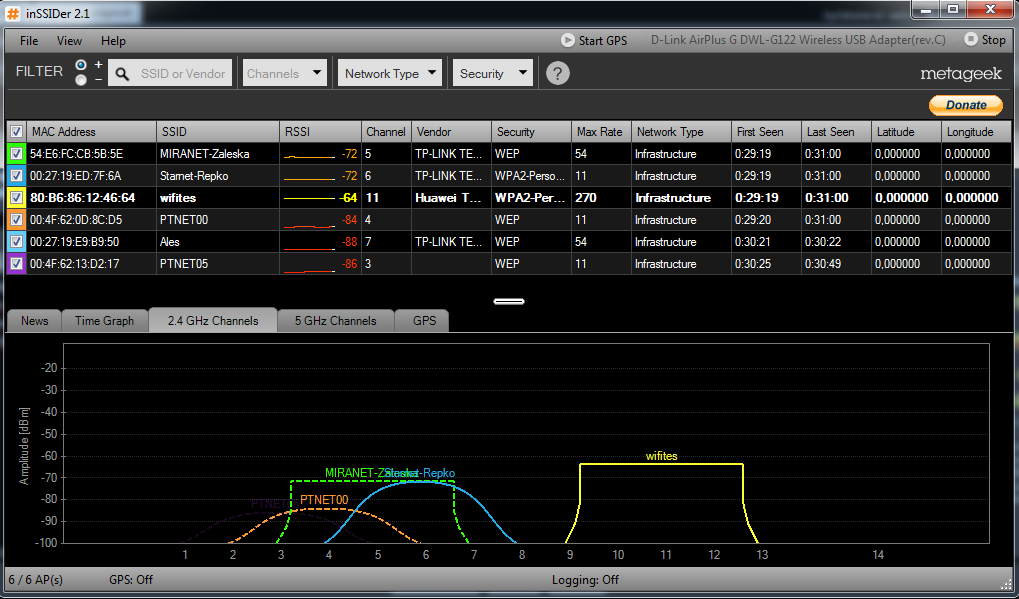Screen dimensions: 1019x599
Task: Click the Stop button label
Action: click(x=994, y=40)
